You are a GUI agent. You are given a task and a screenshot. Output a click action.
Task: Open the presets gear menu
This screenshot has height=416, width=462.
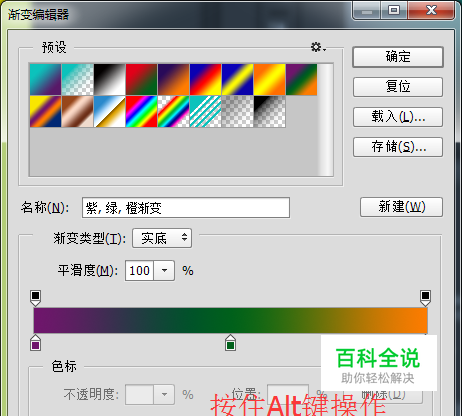coord(318,47)
